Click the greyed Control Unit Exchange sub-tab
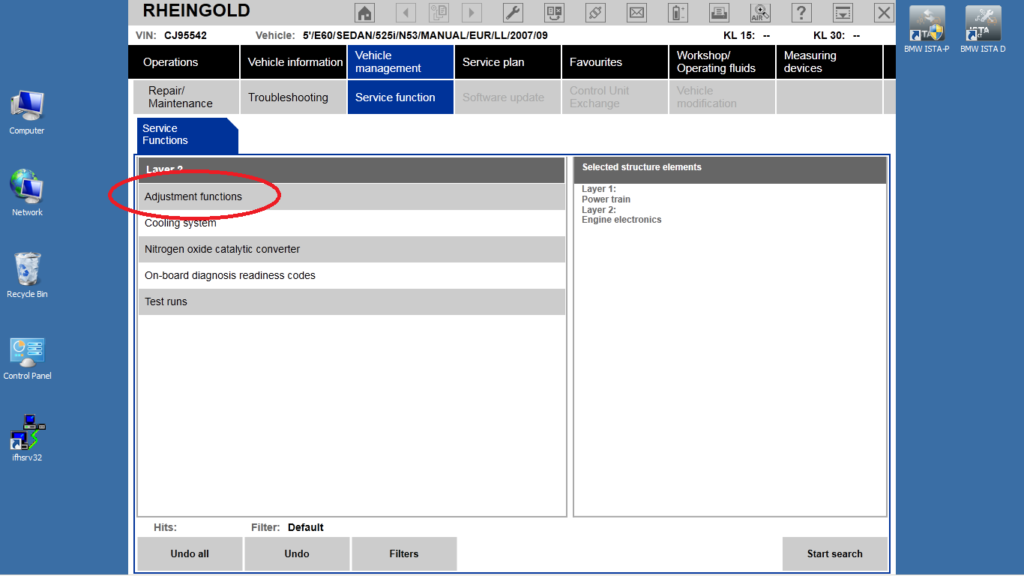Image resolution: width=1024 pixels, height=576 pixels. pyautogui.click(x=615, y=97)
